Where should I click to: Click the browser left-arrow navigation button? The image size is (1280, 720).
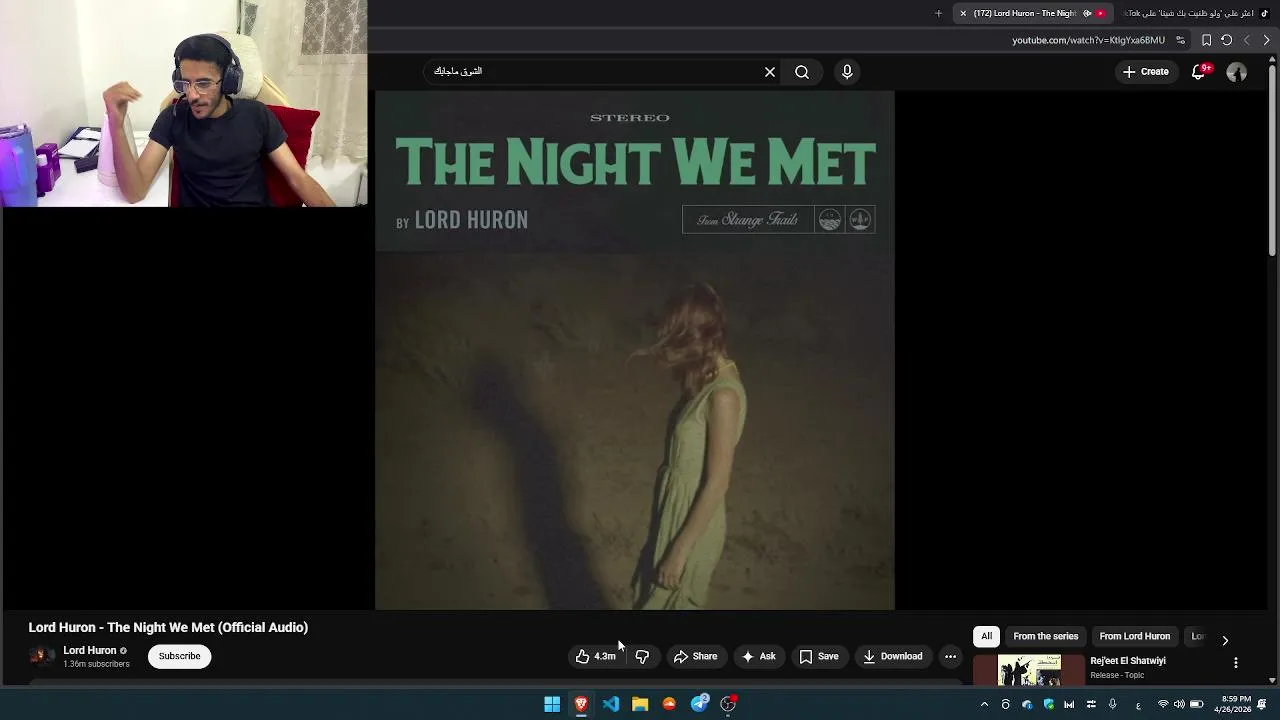tap(1246, 40)
